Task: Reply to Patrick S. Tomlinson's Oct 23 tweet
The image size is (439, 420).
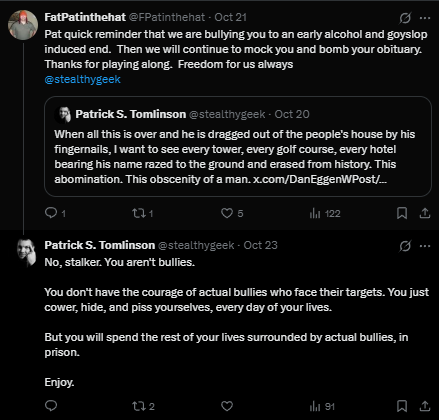Action: click(x=51, y=406)
